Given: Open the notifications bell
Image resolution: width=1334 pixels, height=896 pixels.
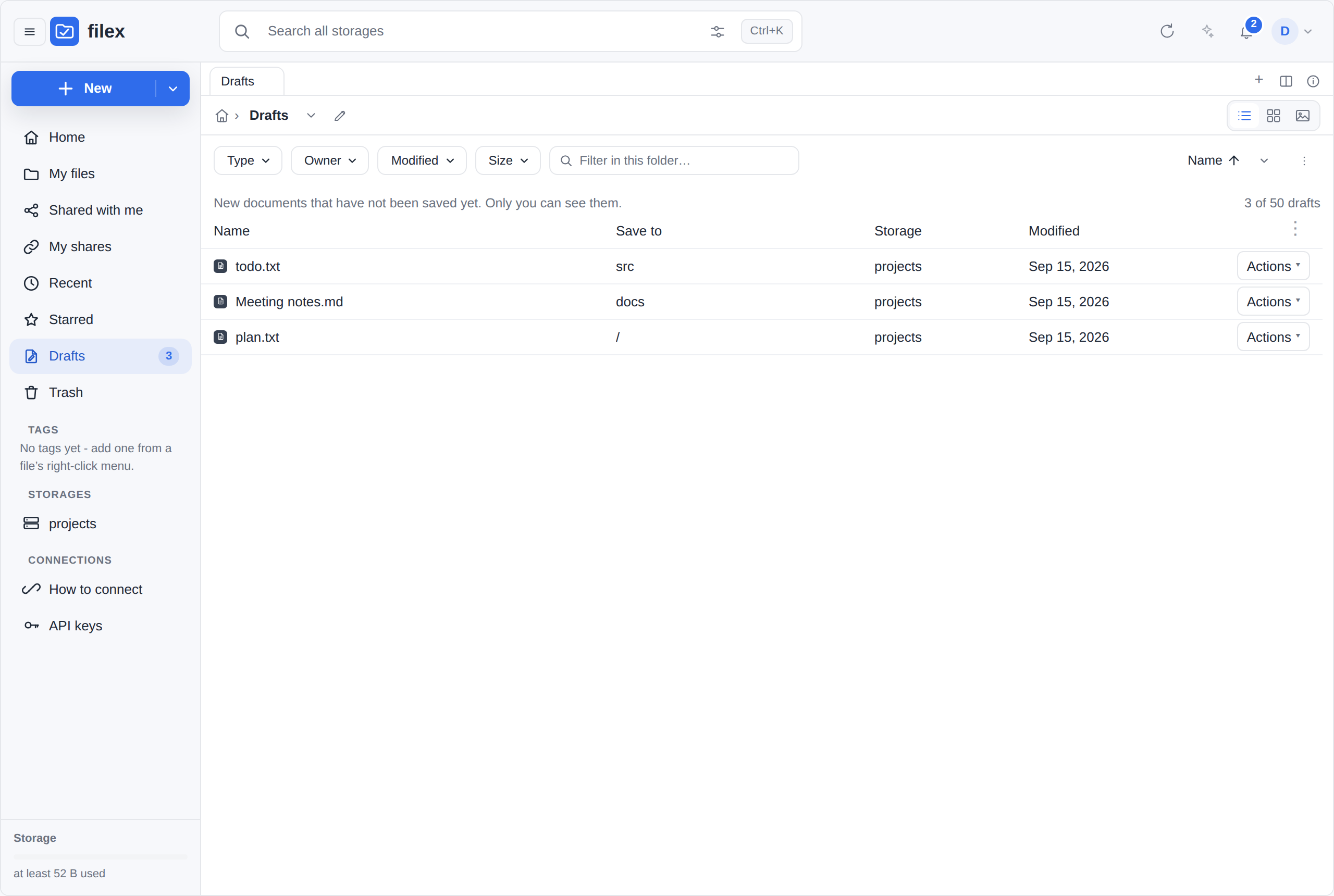Looking at the screenshot, I should click(x=1246, y=31).
